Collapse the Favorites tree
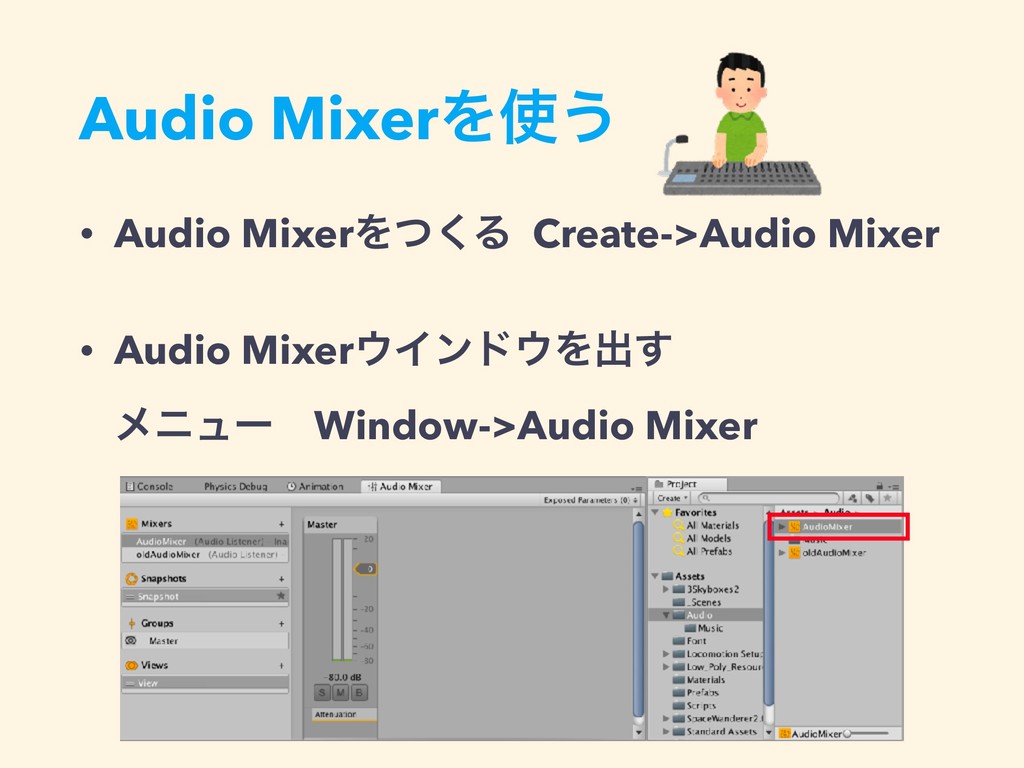The image size is (1024, 768). 656,513
